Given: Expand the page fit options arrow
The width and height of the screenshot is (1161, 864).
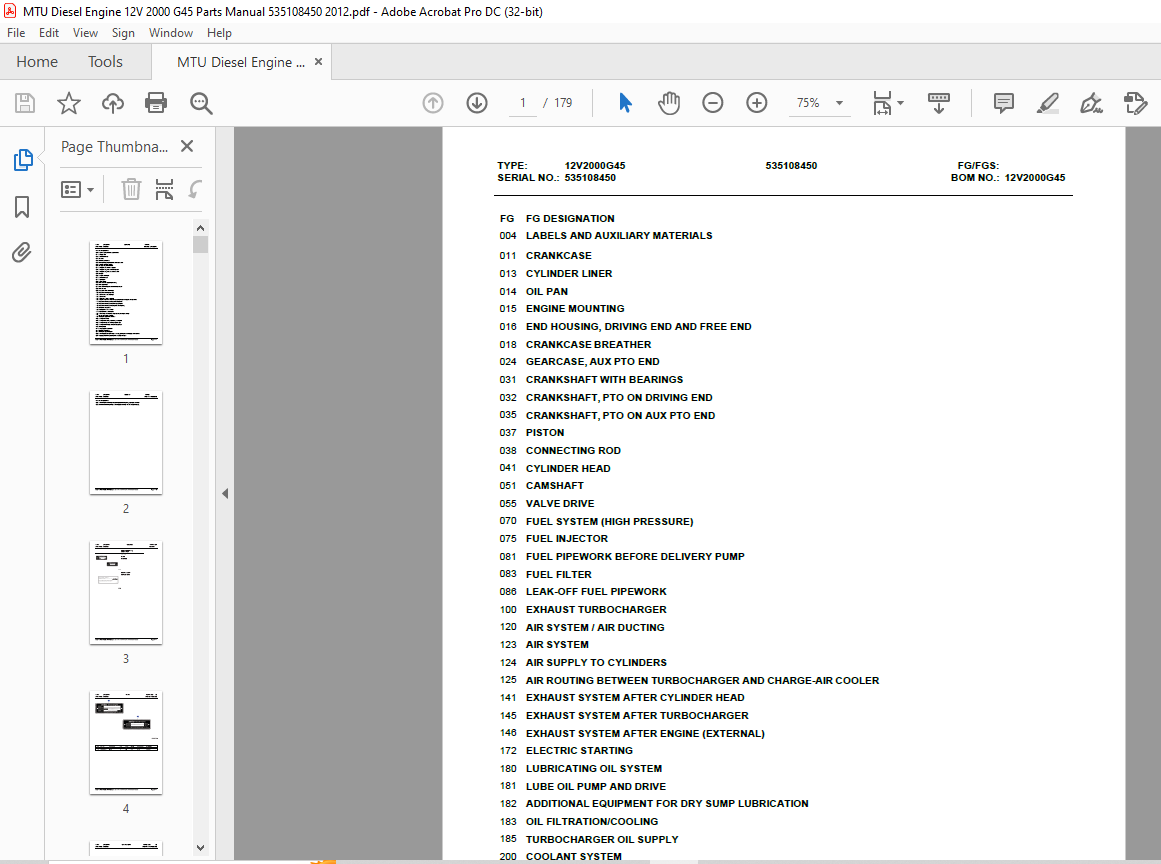Looking at the screenshot, I should tap(900, 103).
